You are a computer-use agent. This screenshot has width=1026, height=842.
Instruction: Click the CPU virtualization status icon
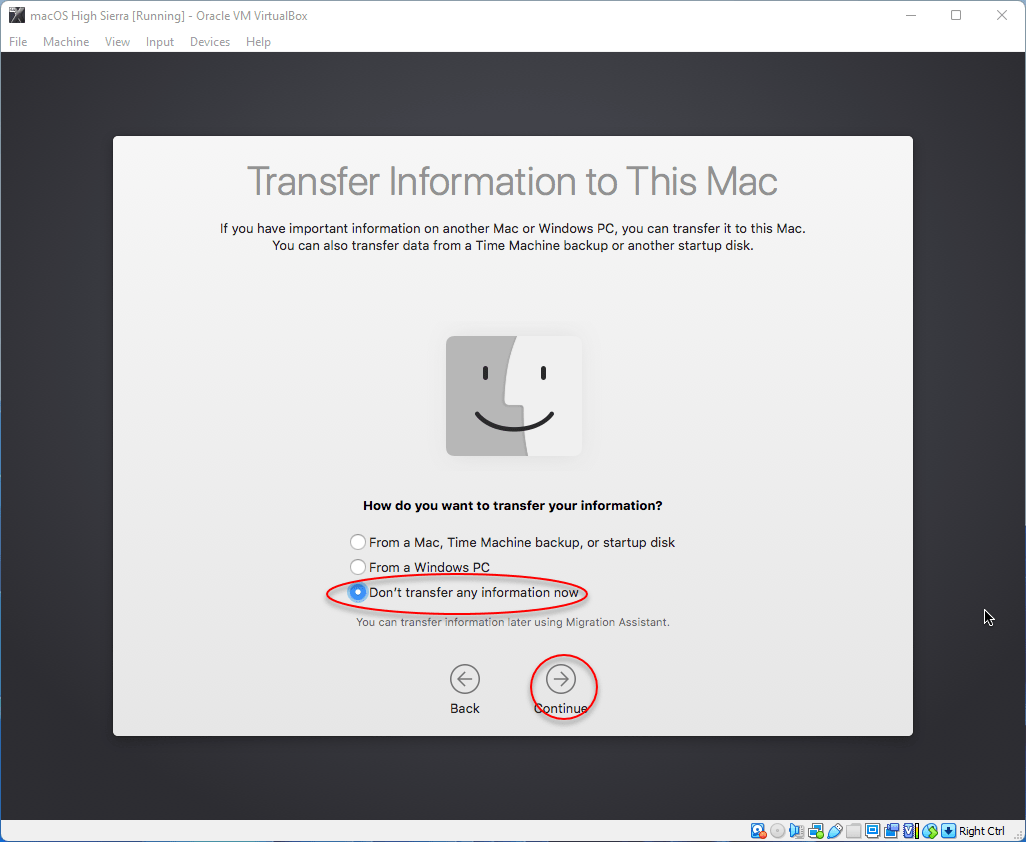pos(910,831)
